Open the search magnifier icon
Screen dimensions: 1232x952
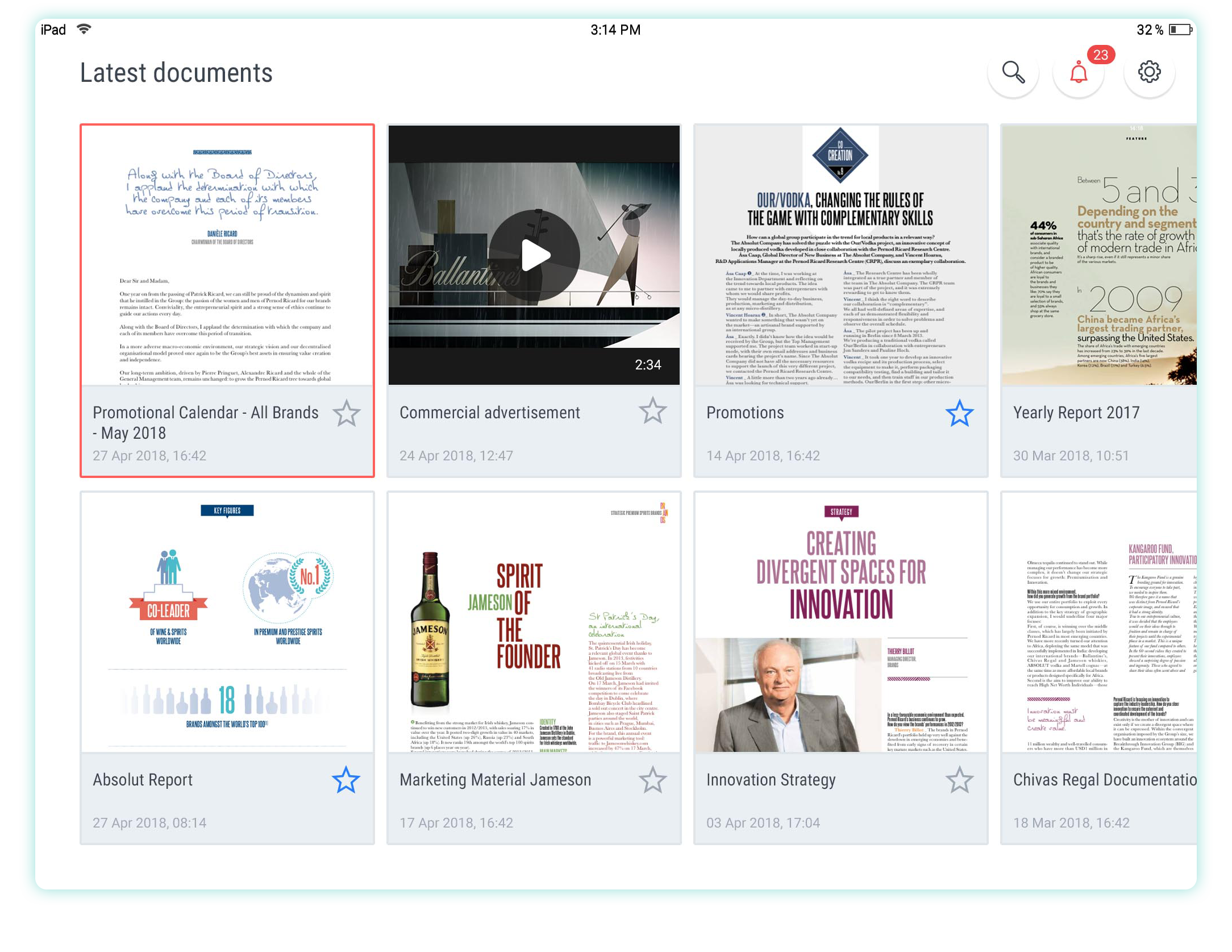(x=1013, y=72)
